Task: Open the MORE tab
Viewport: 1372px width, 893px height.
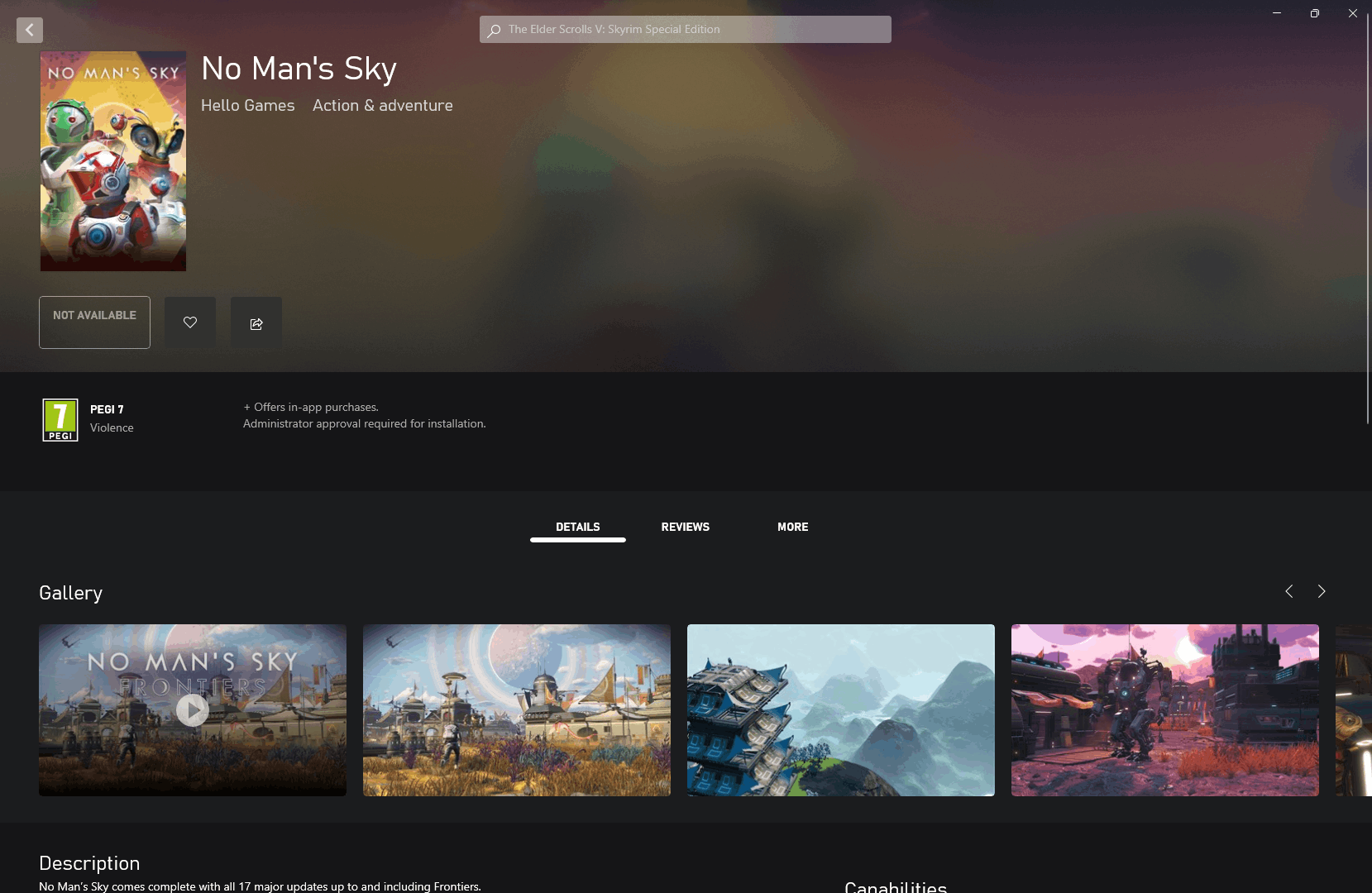Action: point(793,527)
